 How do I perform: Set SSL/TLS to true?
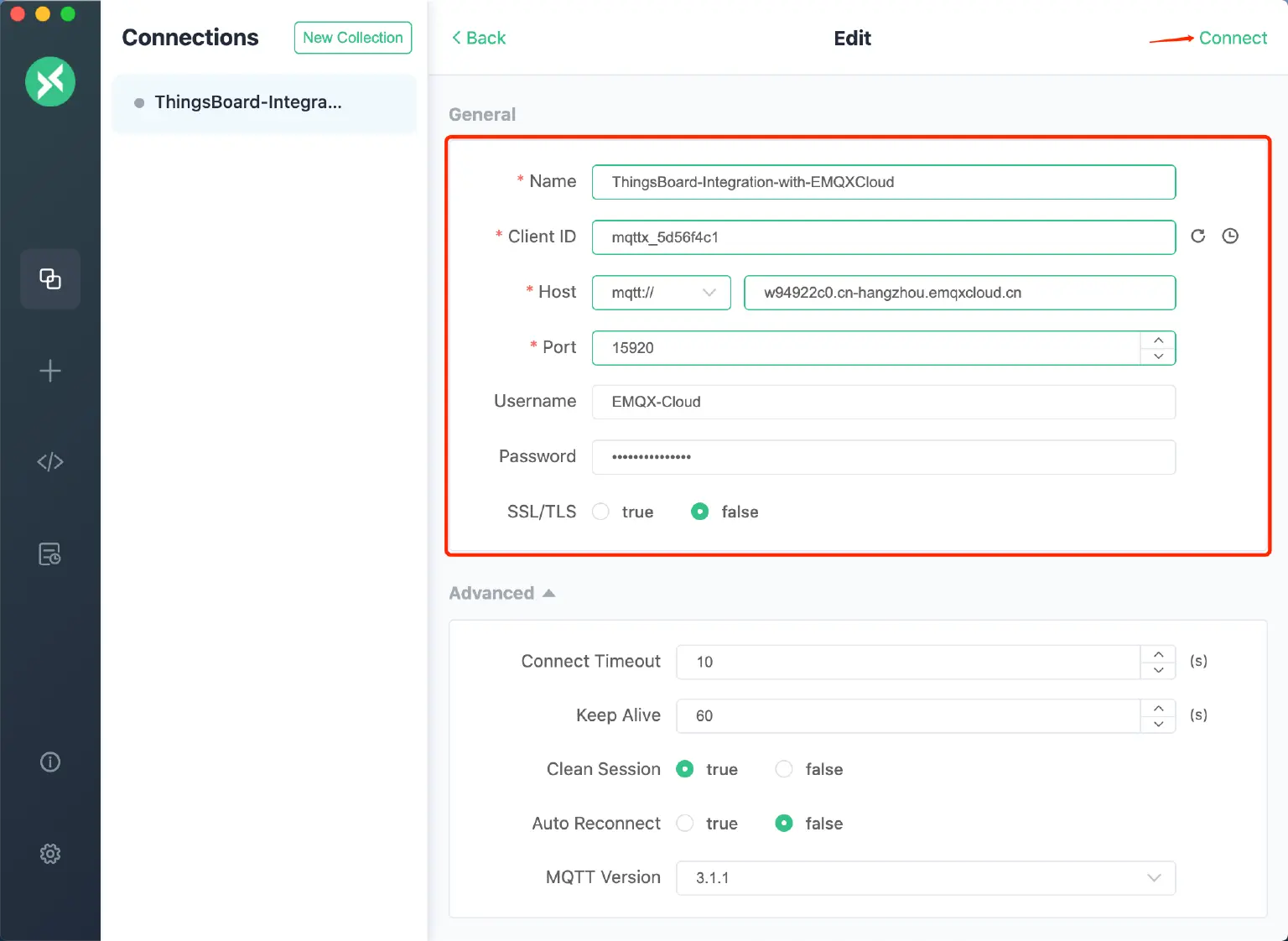pyautogui.click(x=601, y=512)
